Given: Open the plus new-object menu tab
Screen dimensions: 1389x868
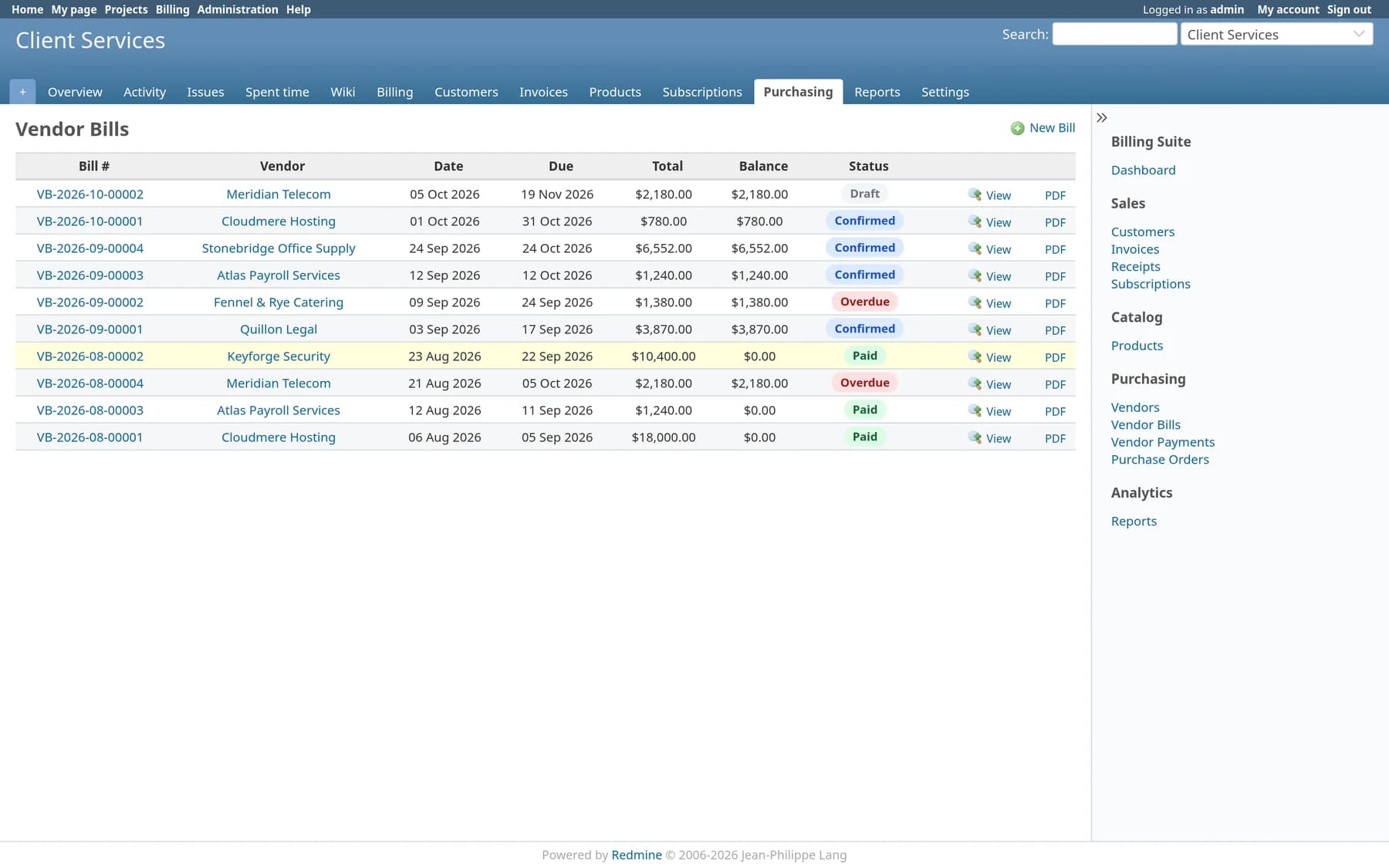Looking at the screenshot, I should click(22, 92).
